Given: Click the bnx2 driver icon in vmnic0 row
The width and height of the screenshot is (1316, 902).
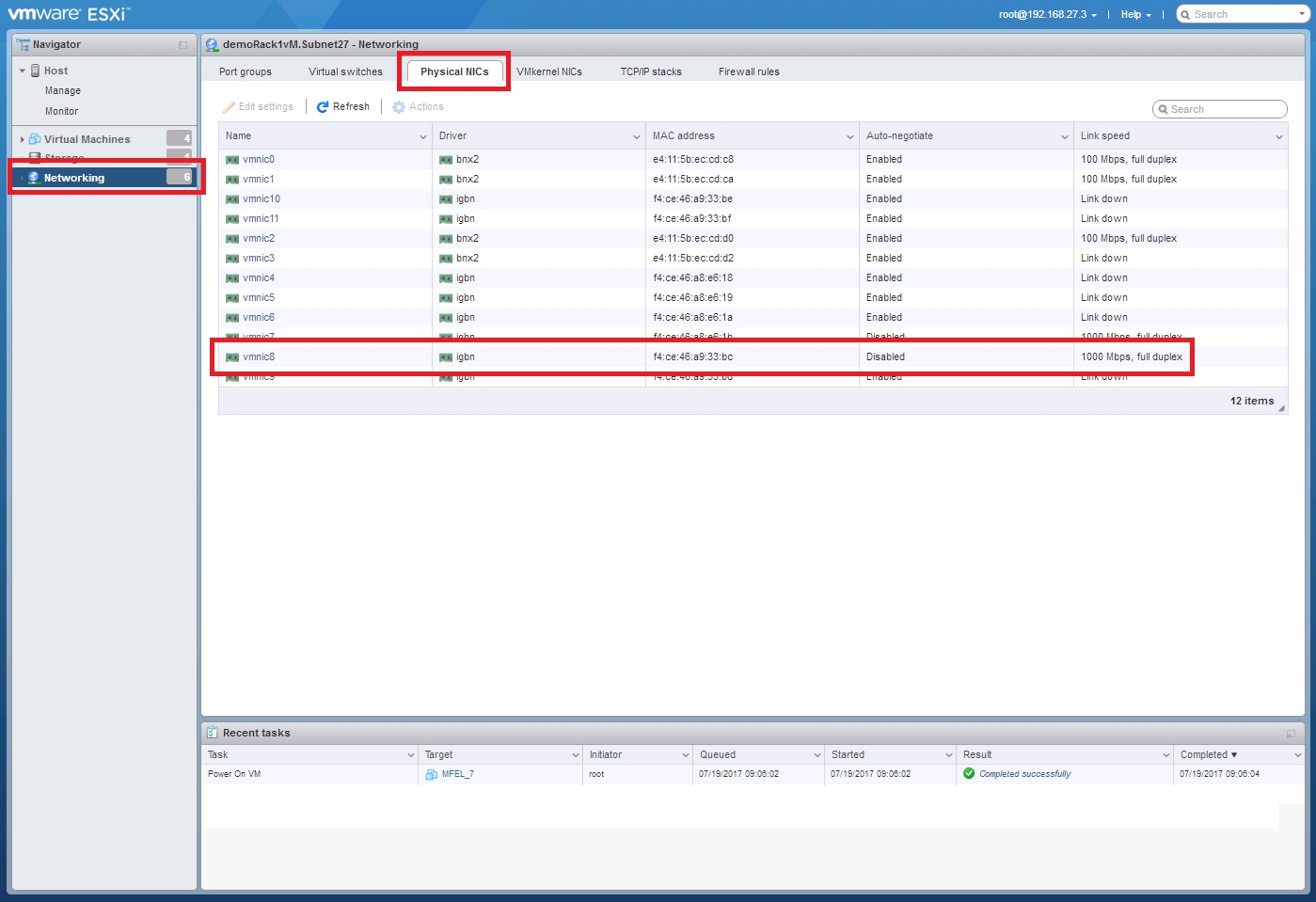Looking at the screenshot, I should pos(446,160).
